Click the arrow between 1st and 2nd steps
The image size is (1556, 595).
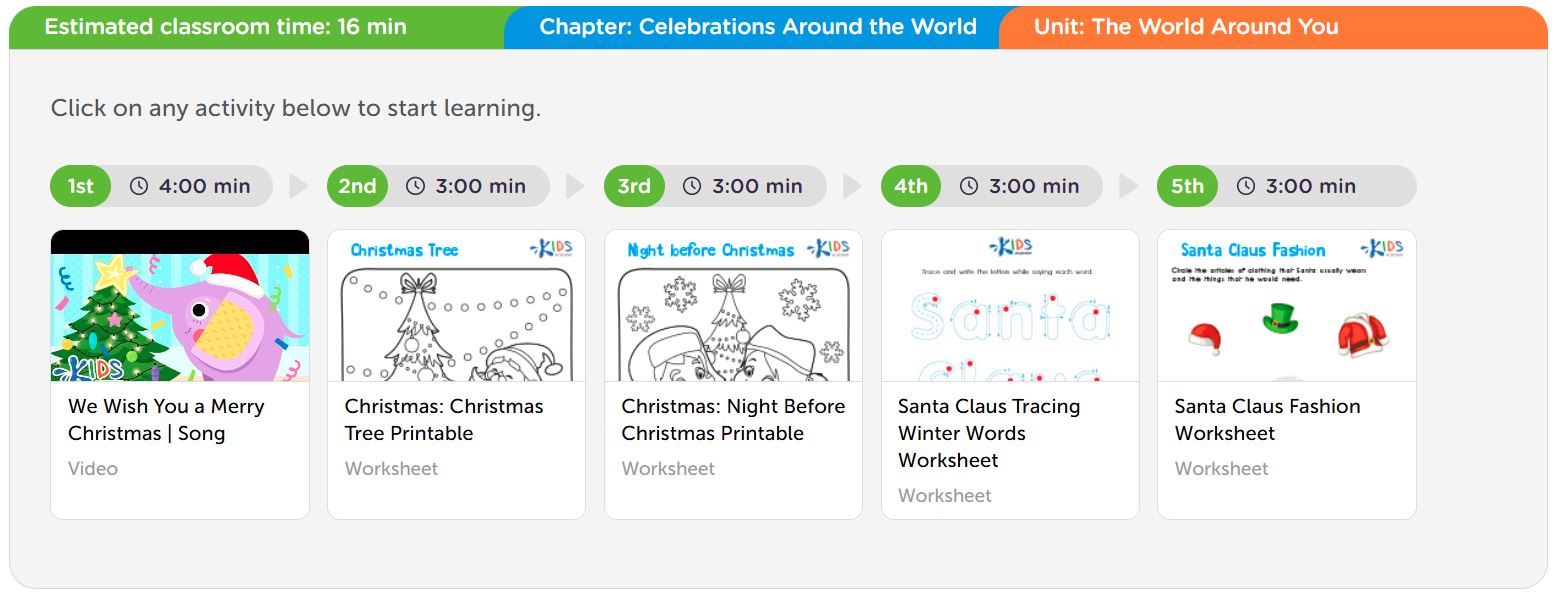(299, 186)
